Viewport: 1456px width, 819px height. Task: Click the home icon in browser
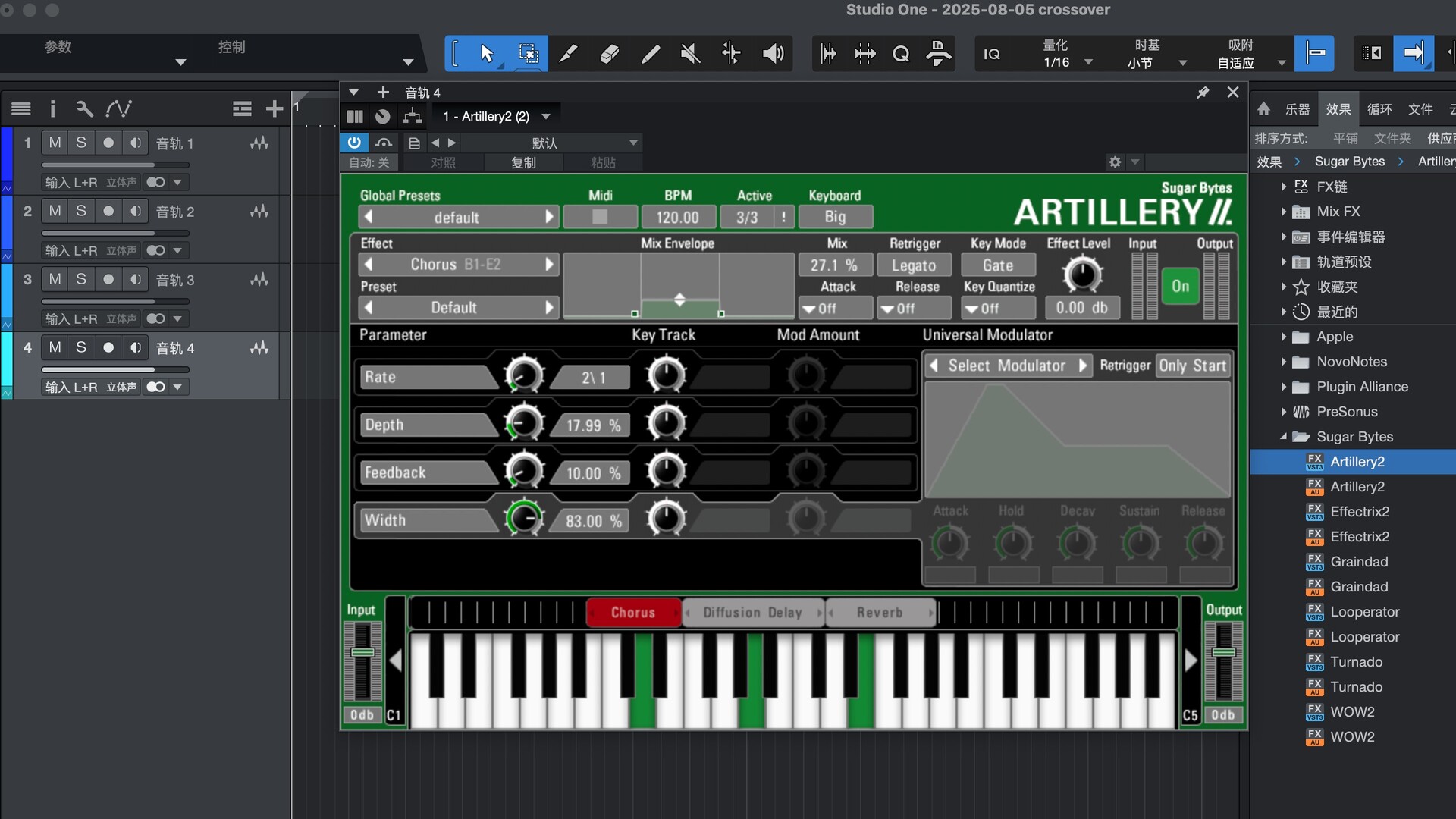pos(1263,109)
